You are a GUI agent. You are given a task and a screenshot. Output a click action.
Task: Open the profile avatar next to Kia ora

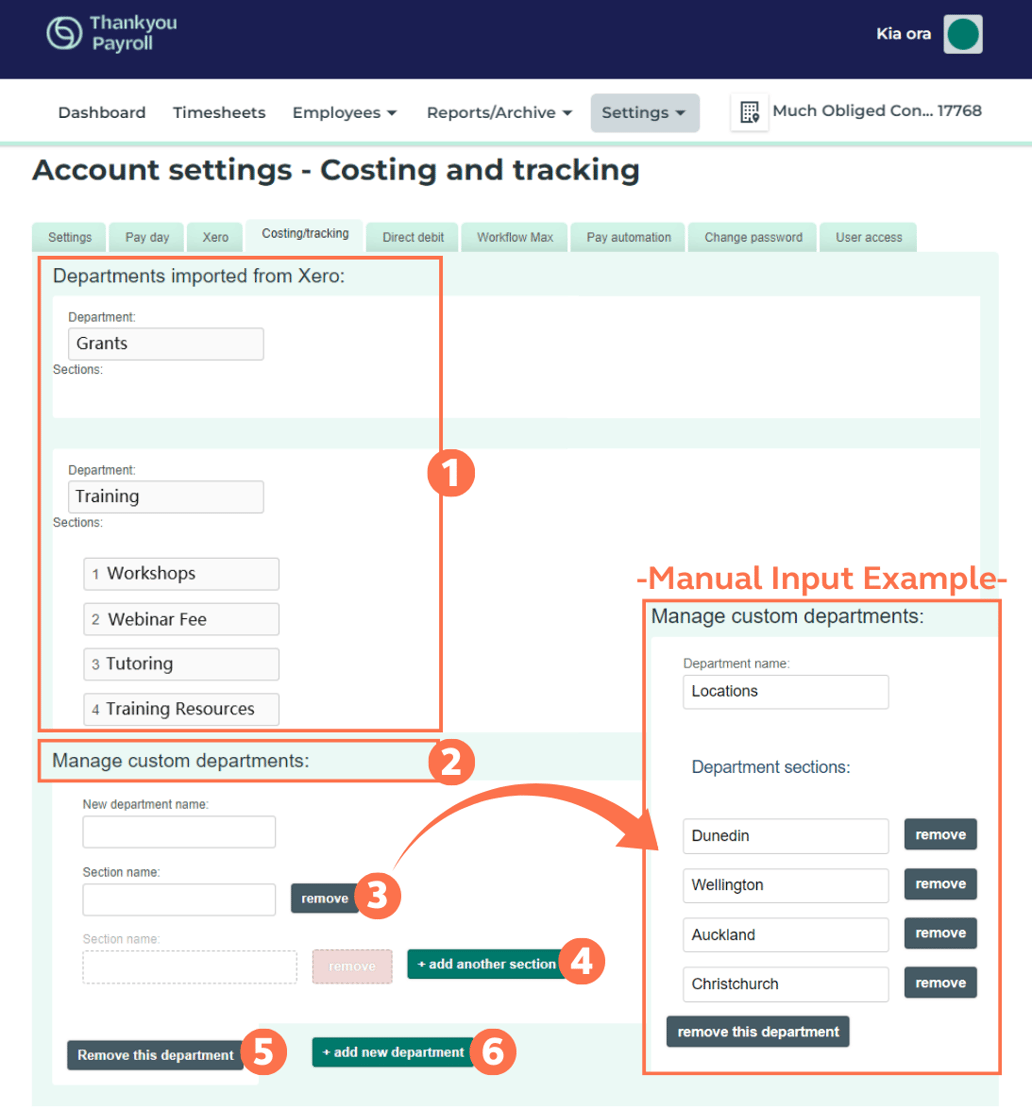coord(961,33)
